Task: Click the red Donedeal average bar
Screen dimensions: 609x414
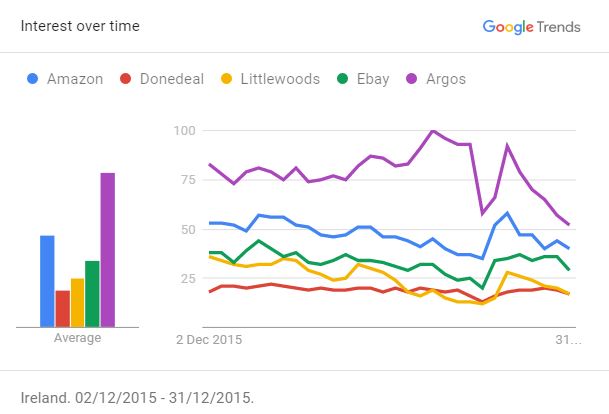Action: [62, 308]
